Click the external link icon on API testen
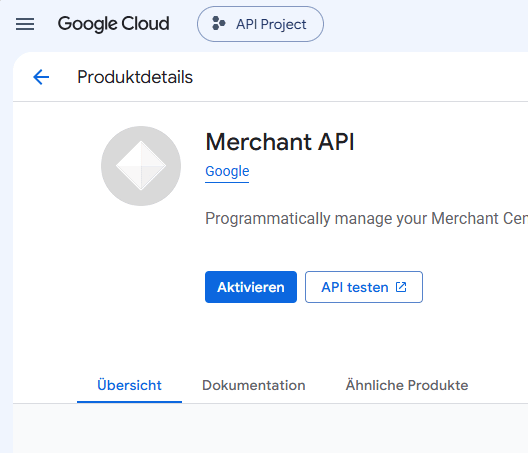 tap(401, 287)
